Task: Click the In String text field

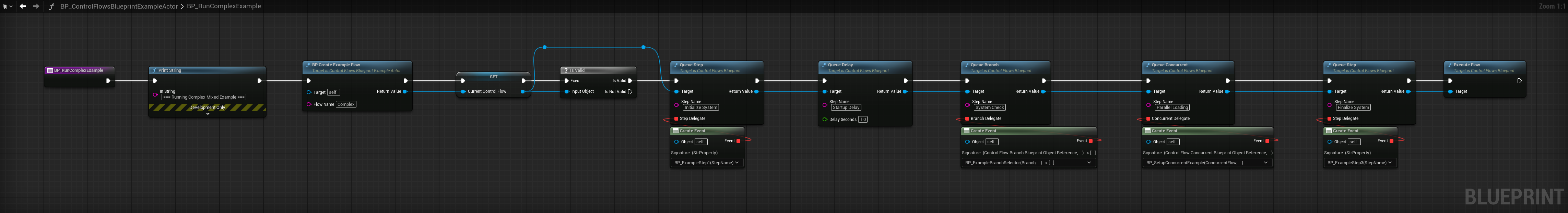Action: [x=204, y=97]
